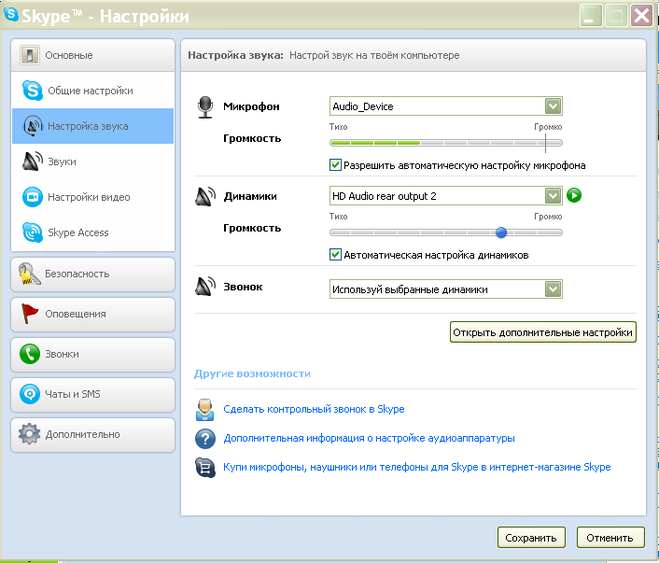Image resolution: width=659 pixels, height=563 pixels.
Task: Expand the Дополнительно section
Action: click(x=93, y=434)
